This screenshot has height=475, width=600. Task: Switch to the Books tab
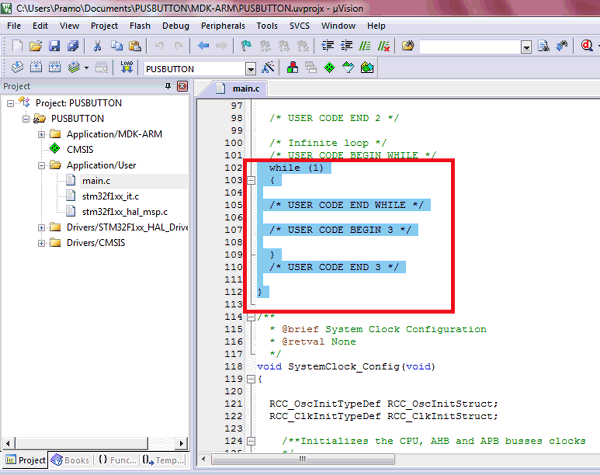pyautogui.click(x=70, y=460)
